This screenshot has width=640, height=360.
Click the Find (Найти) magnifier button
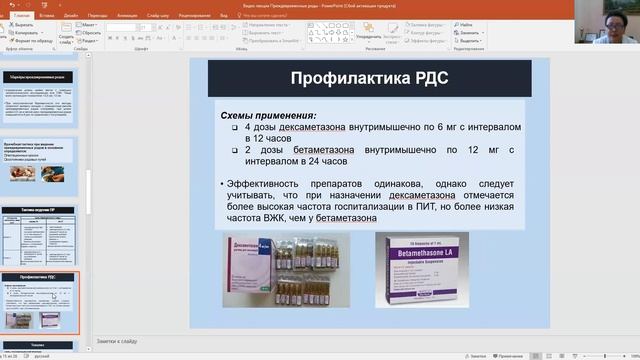pos(463,25)
